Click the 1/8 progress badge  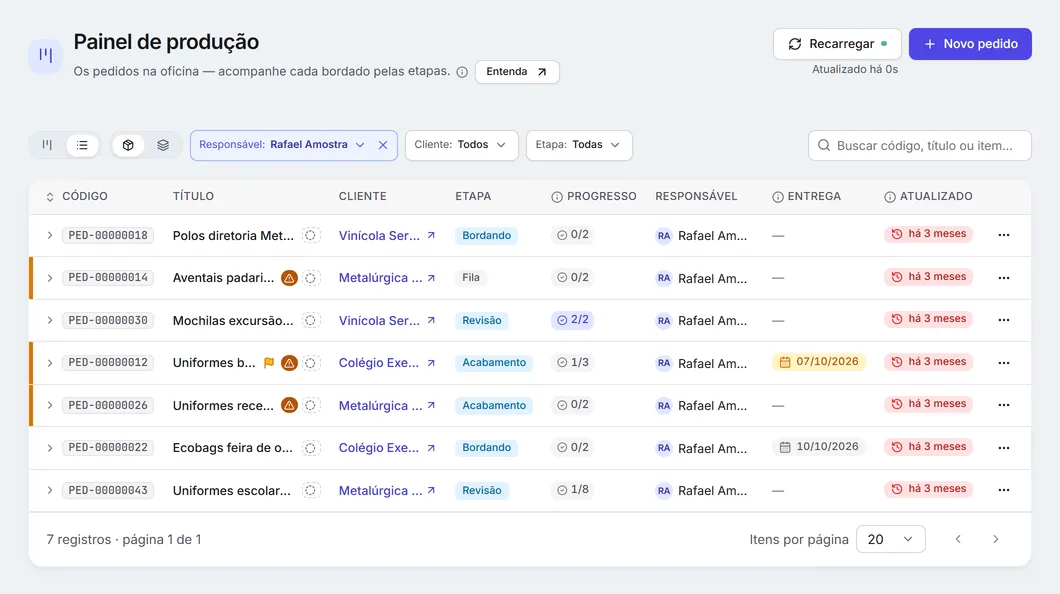573,489
